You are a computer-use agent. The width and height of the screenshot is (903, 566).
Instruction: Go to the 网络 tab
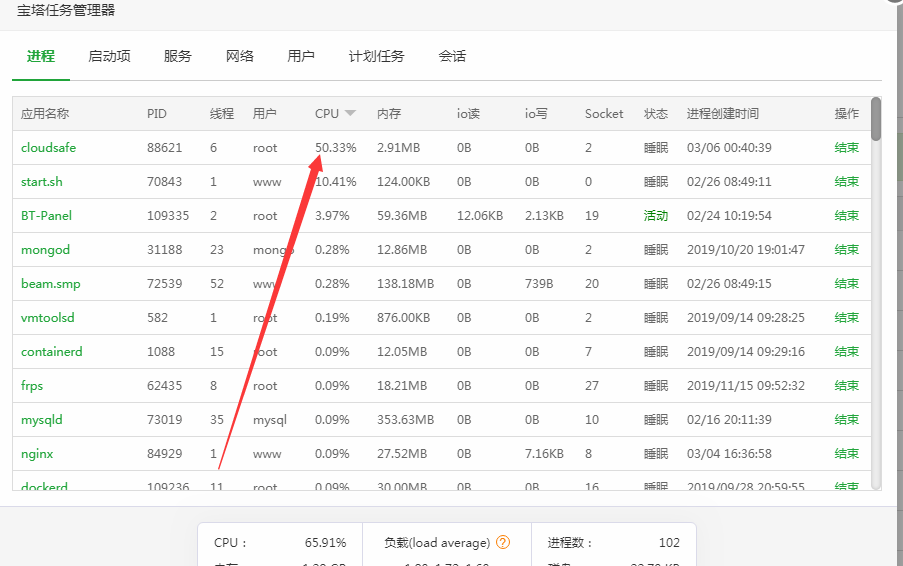click(239, 57)
